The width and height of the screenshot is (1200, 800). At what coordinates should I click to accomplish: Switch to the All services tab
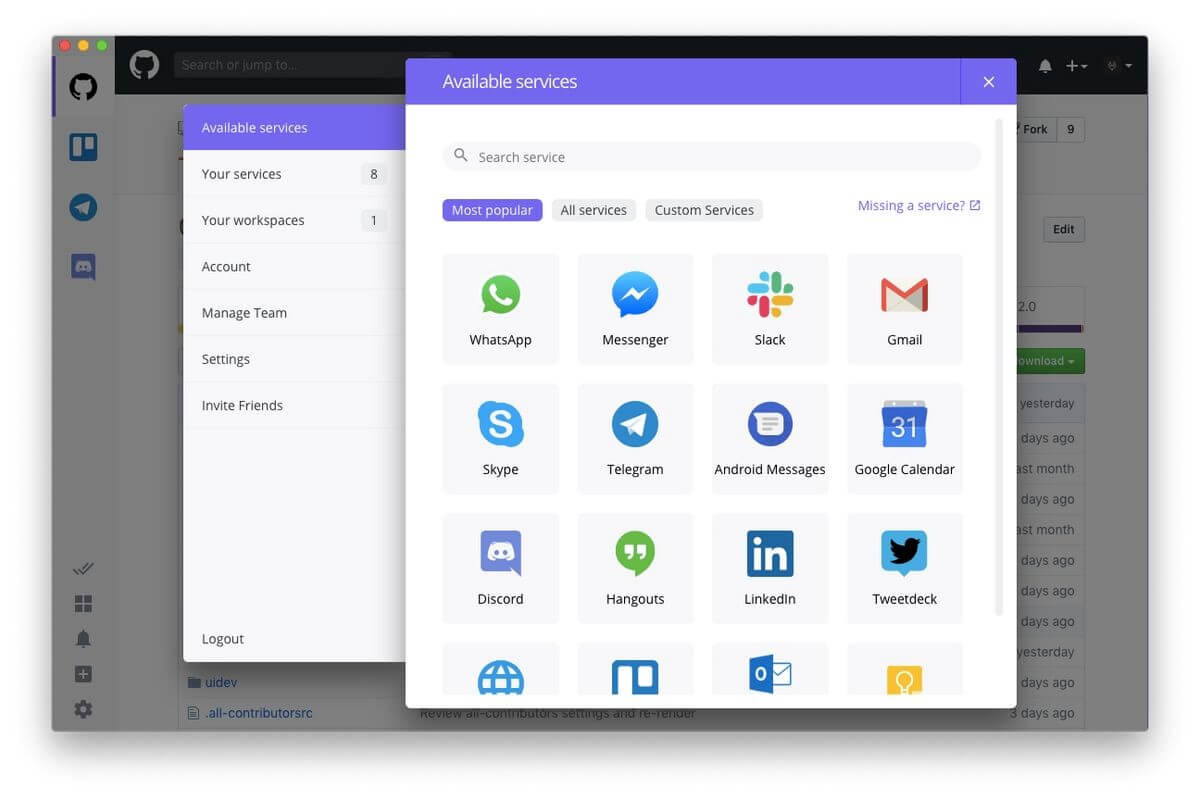tap(593, 210)
